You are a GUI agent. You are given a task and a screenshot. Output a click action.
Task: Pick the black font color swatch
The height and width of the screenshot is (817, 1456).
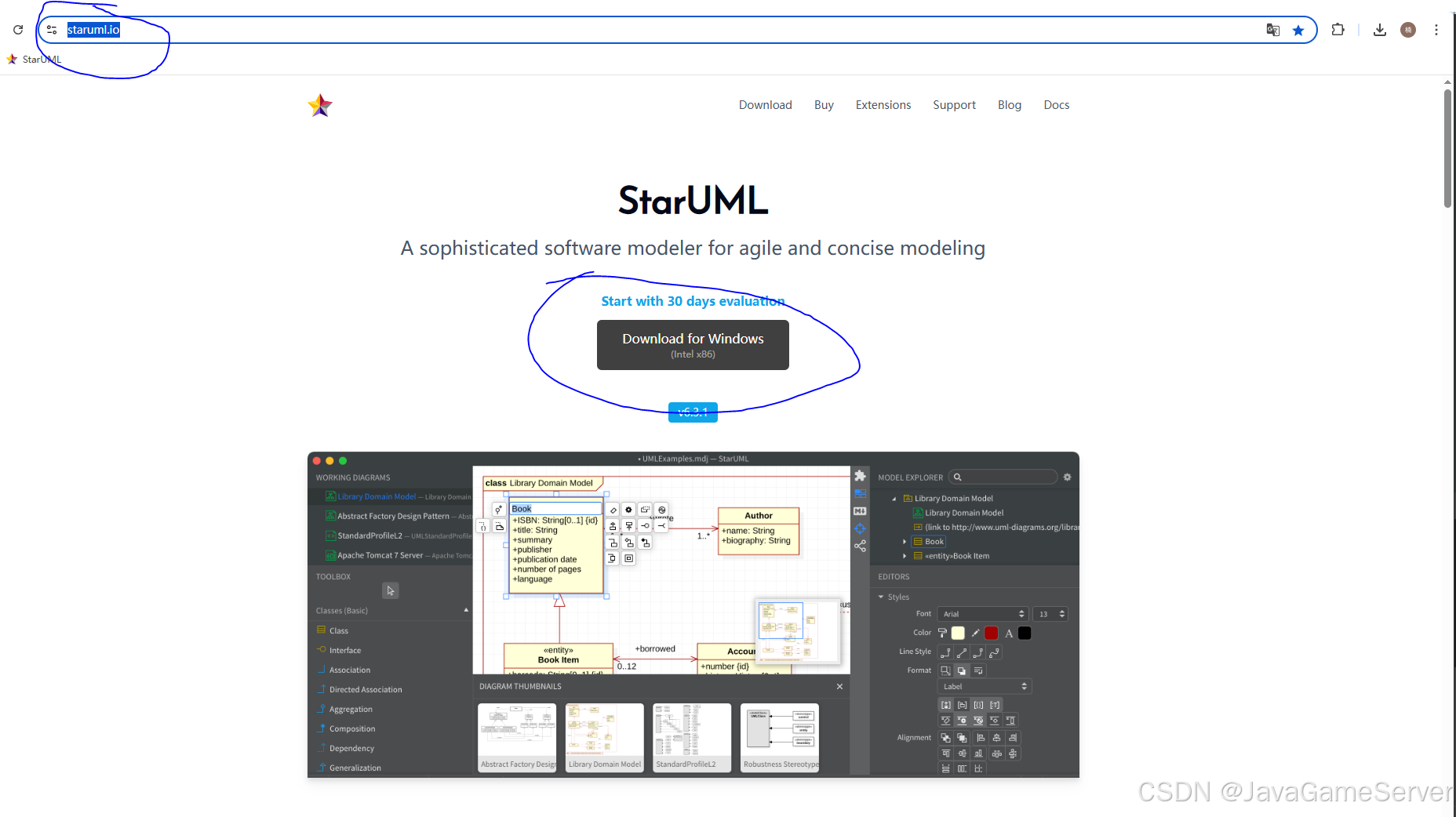click(1025, 634)
